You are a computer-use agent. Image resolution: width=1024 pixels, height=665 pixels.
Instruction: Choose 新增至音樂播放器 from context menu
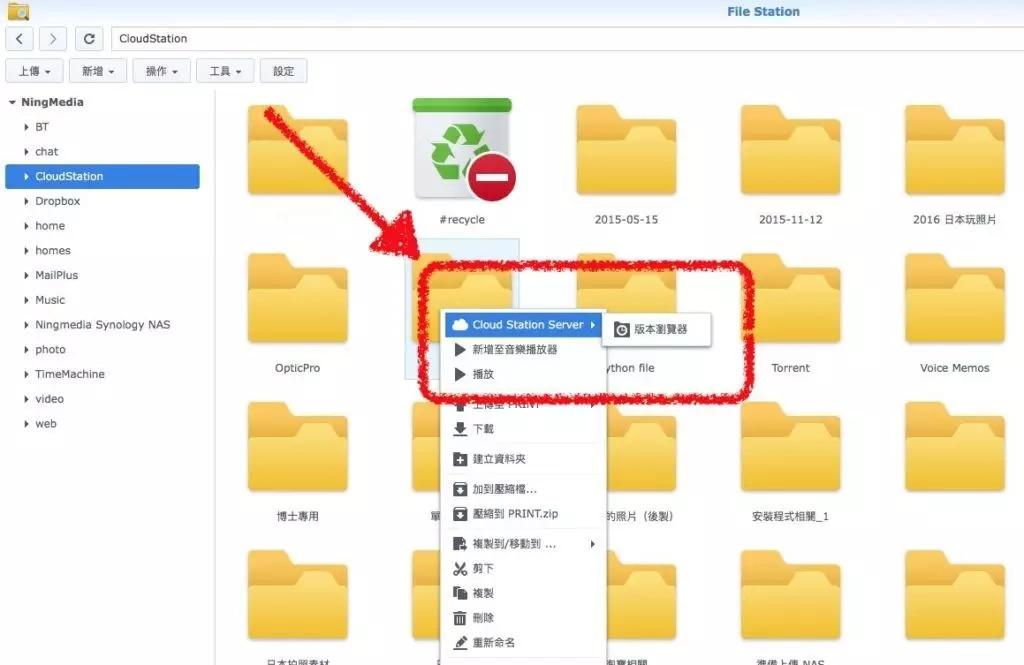(515, 350)
